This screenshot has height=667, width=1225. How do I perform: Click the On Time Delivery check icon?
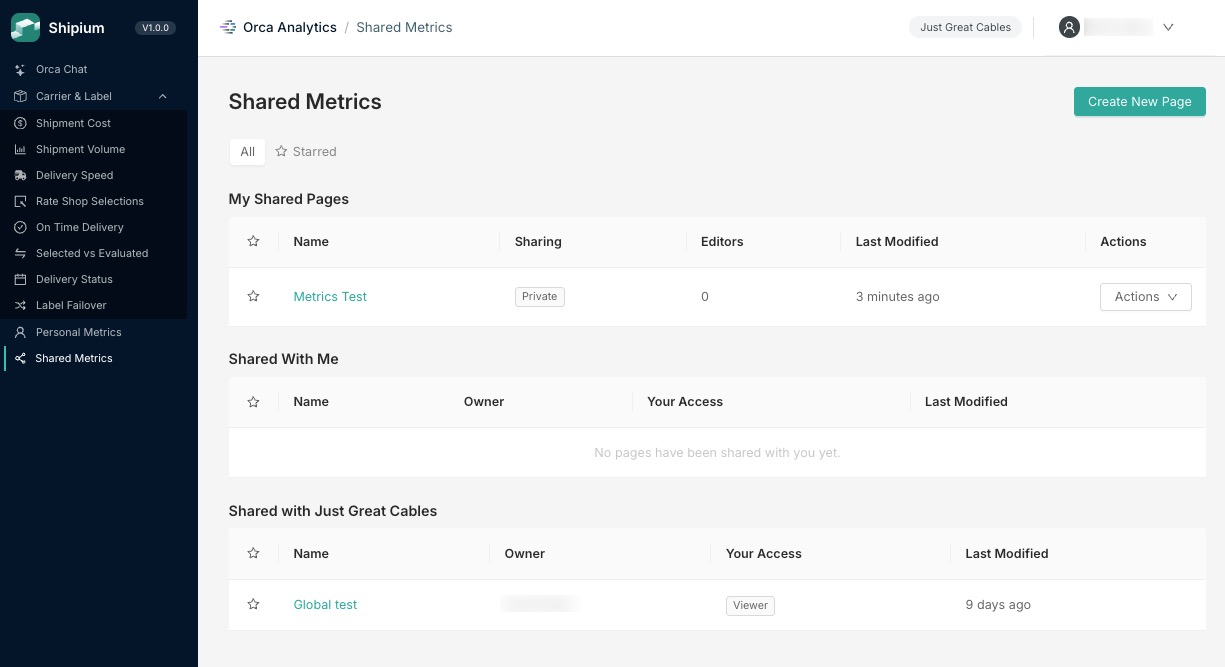point(20,227)
